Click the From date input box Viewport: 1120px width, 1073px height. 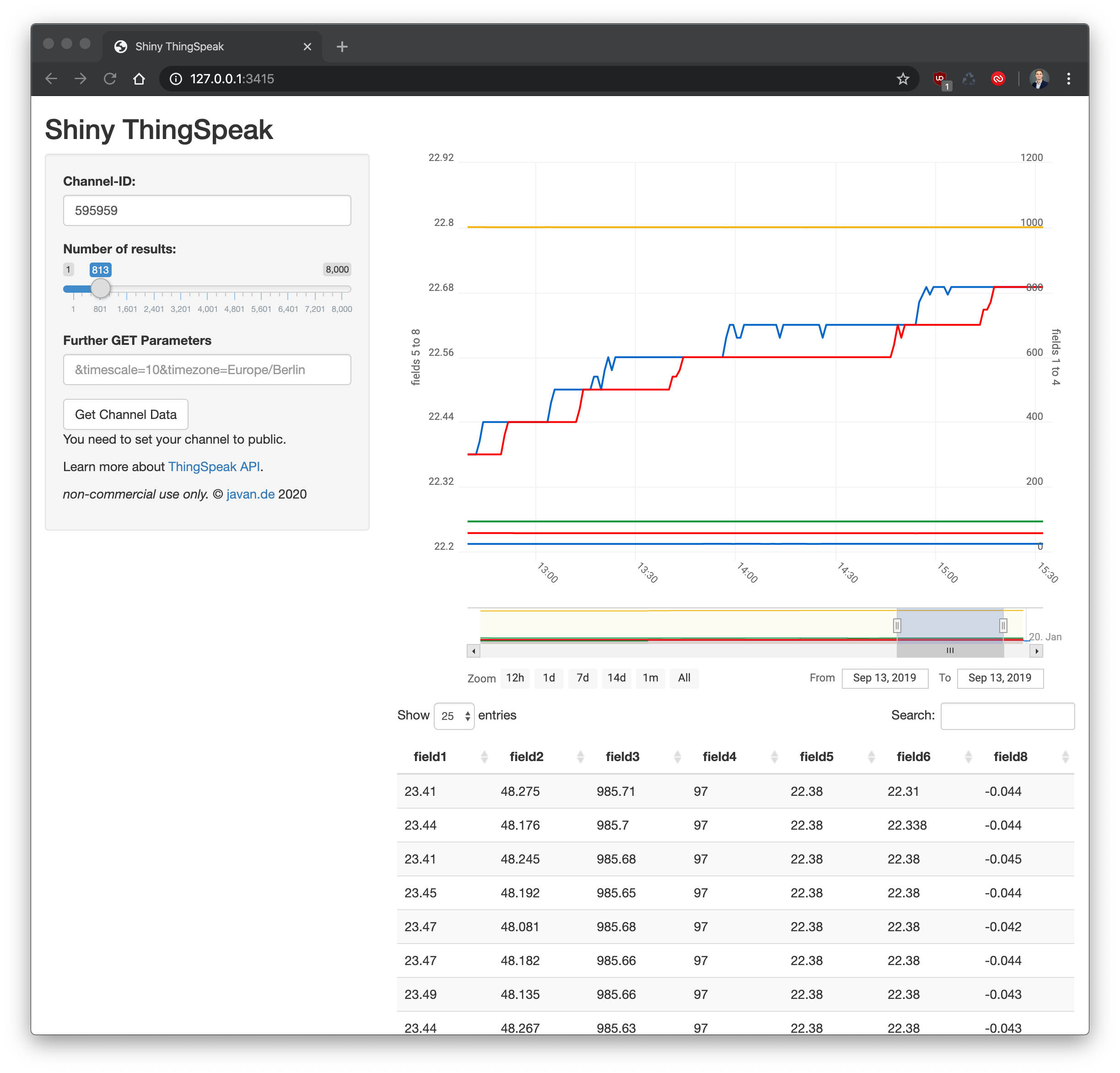coord(884,678)
